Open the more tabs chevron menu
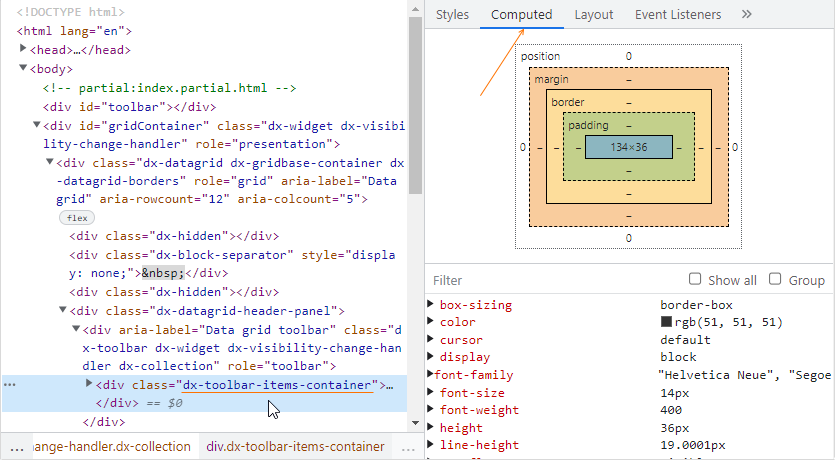The image size is (835, 460). 746,14
